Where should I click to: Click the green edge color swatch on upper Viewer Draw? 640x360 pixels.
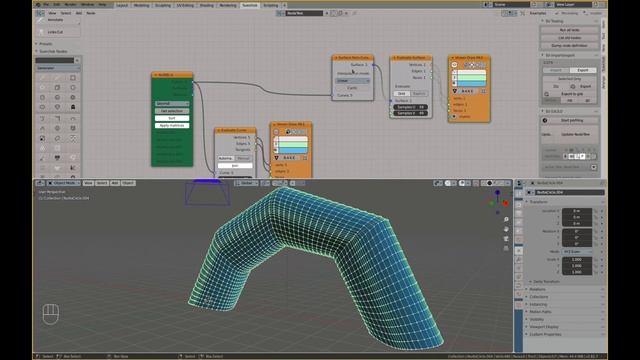pos(472,78)
